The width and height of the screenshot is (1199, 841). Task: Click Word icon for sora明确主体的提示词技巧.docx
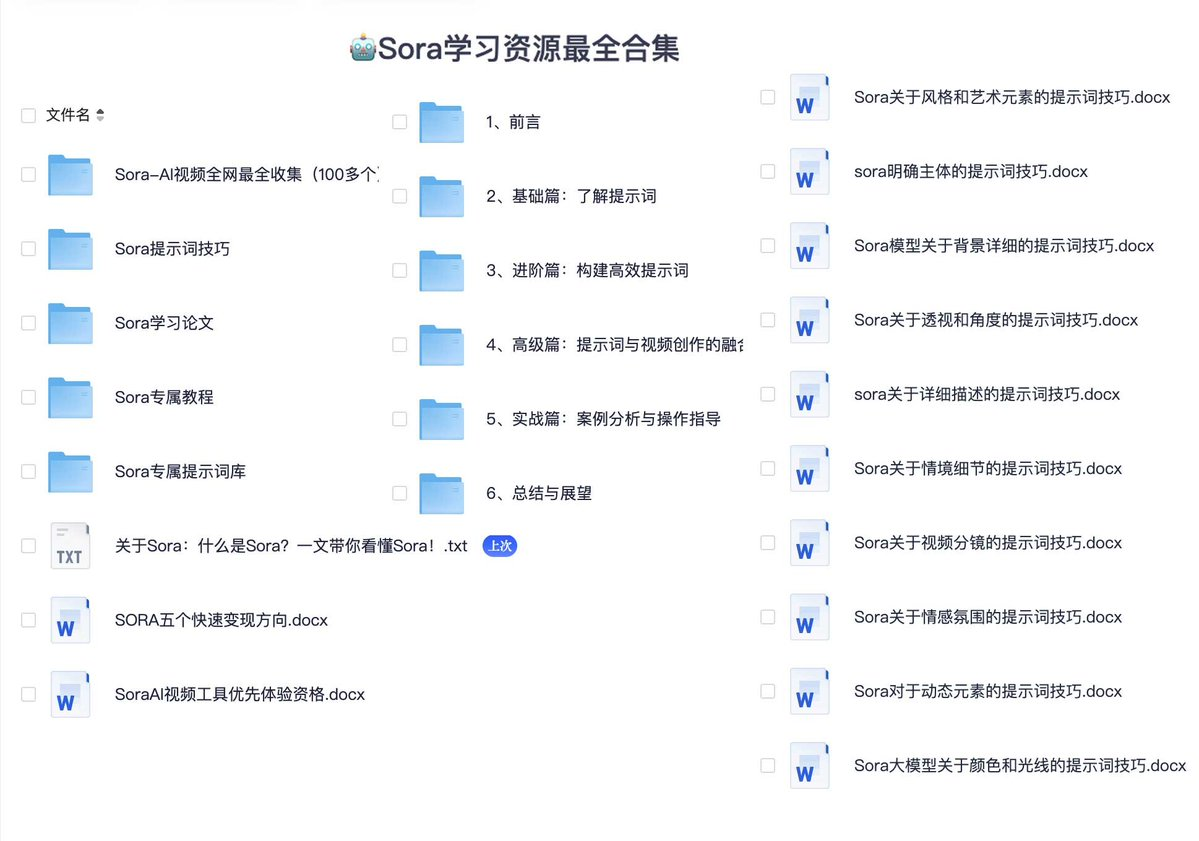[809, 171]
